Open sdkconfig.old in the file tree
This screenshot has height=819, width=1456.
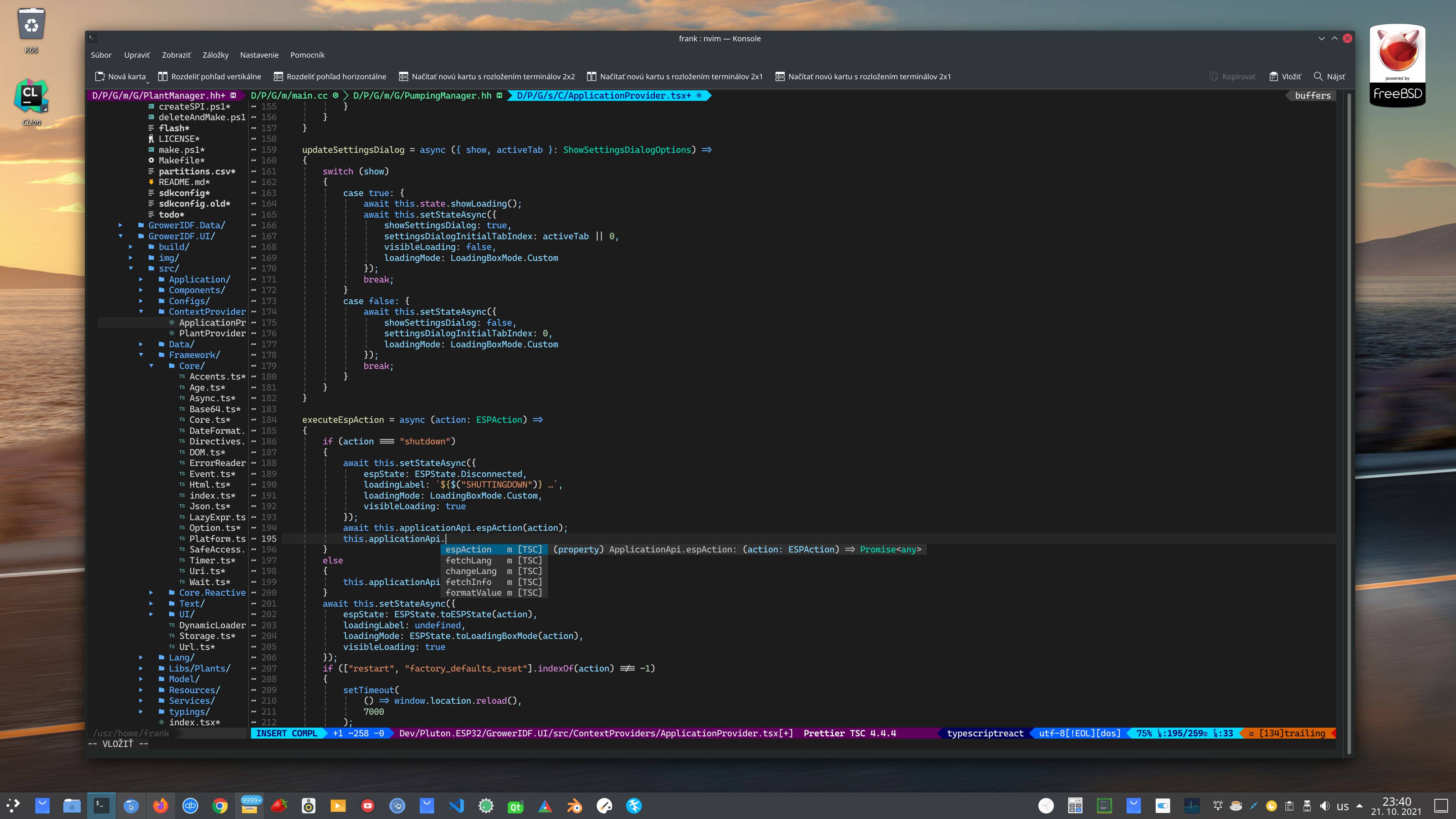pyautogui.click(x=194, y=204)
